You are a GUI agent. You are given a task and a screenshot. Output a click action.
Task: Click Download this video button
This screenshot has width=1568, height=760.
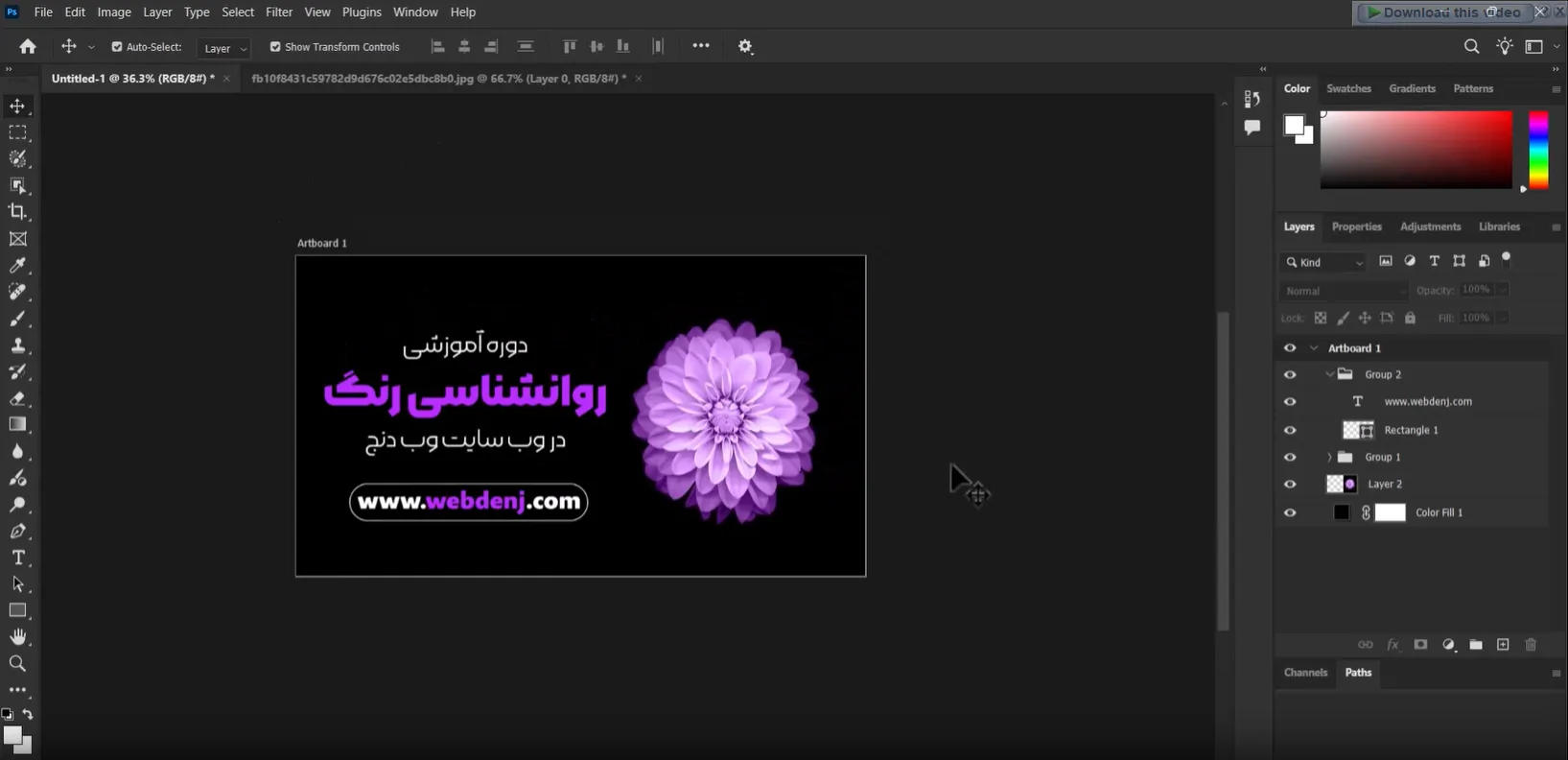tap(1443, 12)
